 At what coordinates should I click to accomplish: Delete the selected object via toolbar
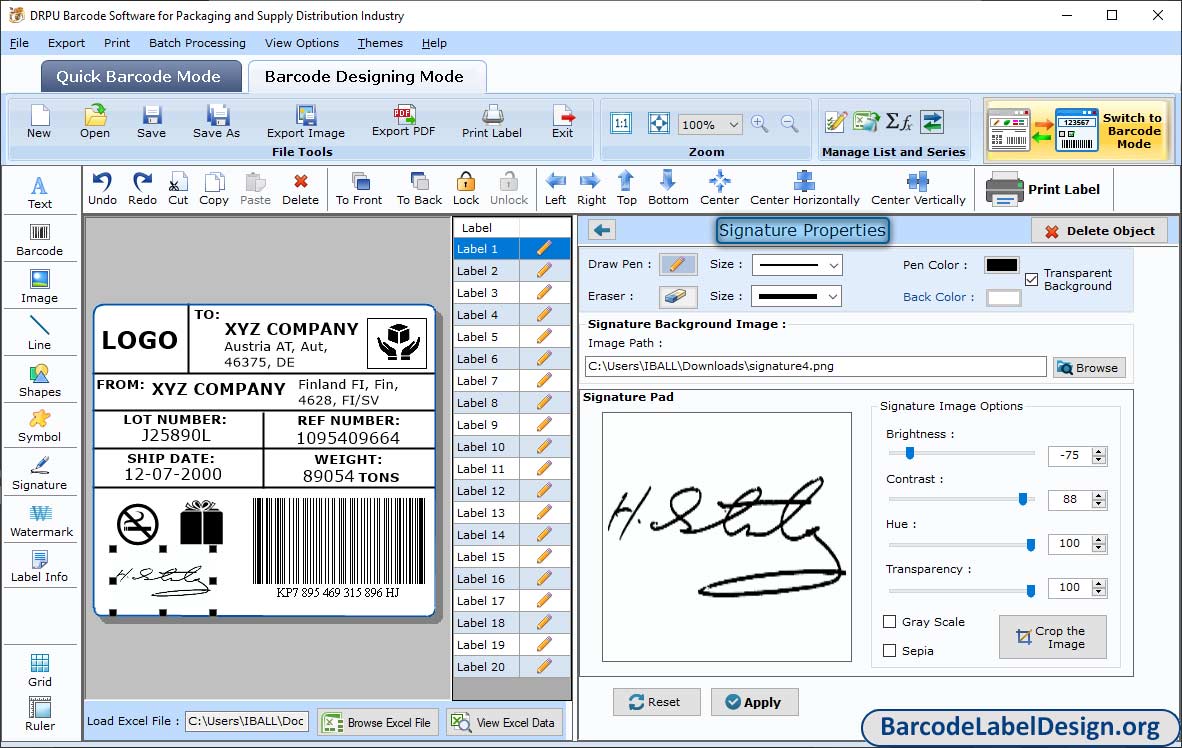tap(300, 189)
